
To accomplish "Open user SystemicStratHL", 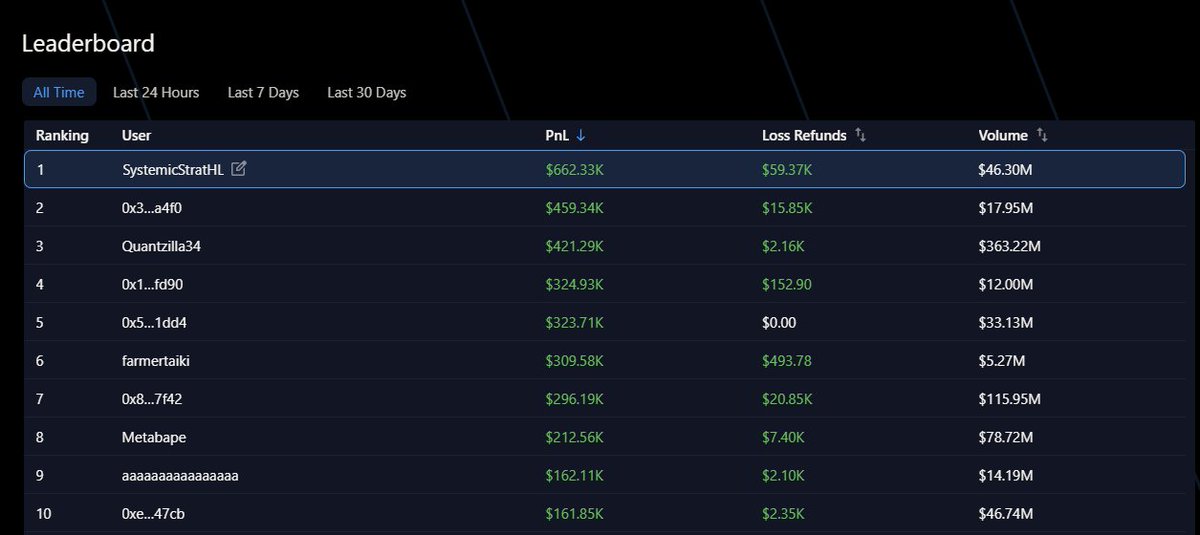I will pyautogui.click(x=173, y=170).
